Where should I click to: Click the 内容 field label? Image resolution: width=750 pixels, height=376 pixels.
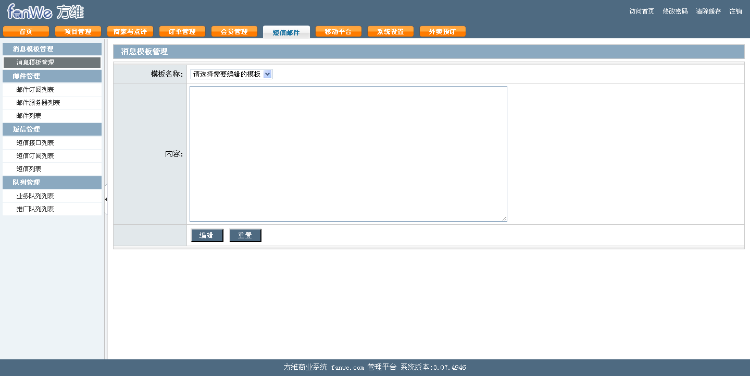174,154
